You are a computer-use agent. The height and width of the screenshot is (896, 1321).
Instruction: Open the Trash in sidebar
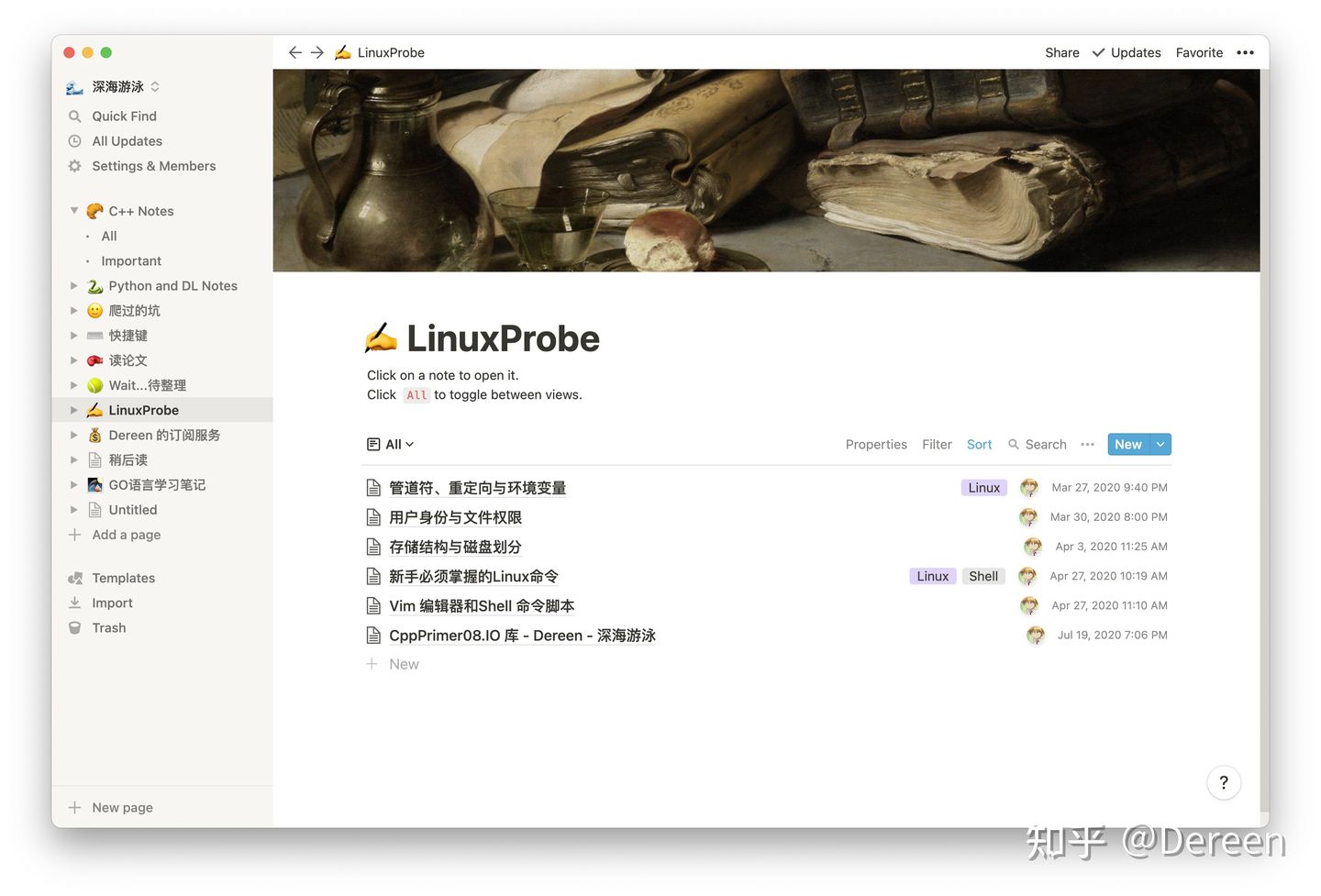tap(108, 628)
